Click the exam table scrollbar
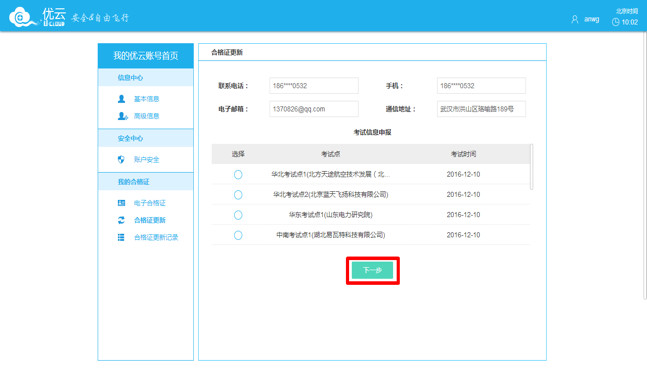The image size is (647, 370). [531, 167]
